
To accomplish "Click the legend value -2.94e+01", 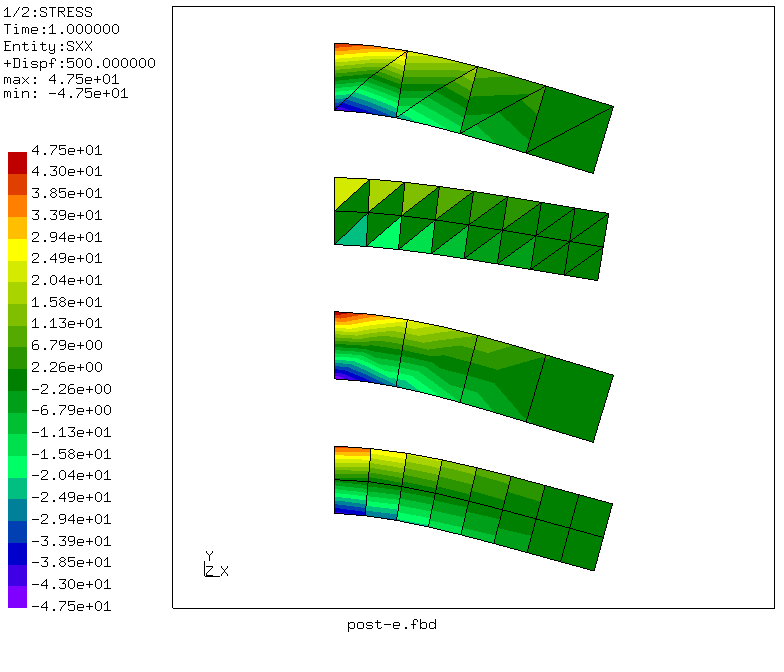I will pyautogui.click(x=71, y=519).
